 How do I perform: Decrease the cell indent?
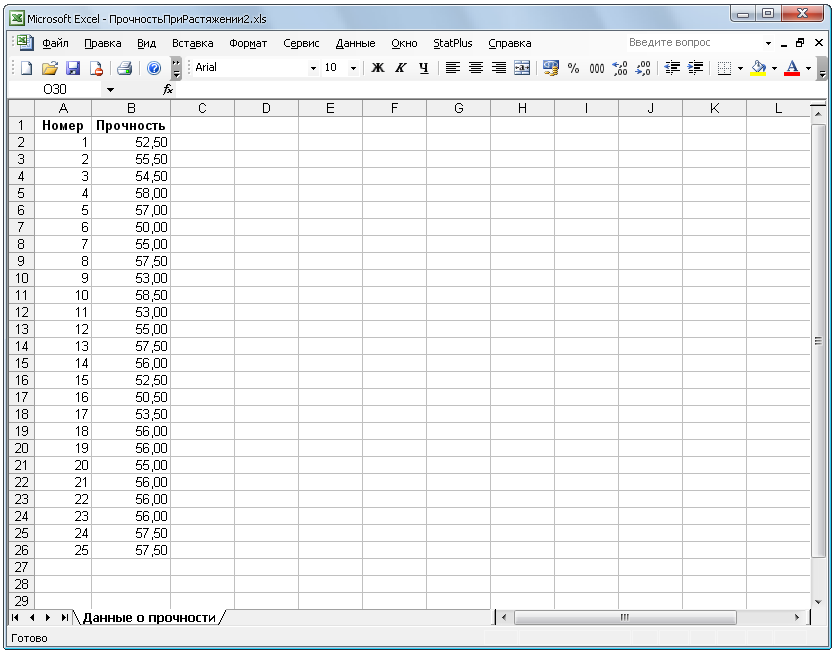[x=672, y=68]
